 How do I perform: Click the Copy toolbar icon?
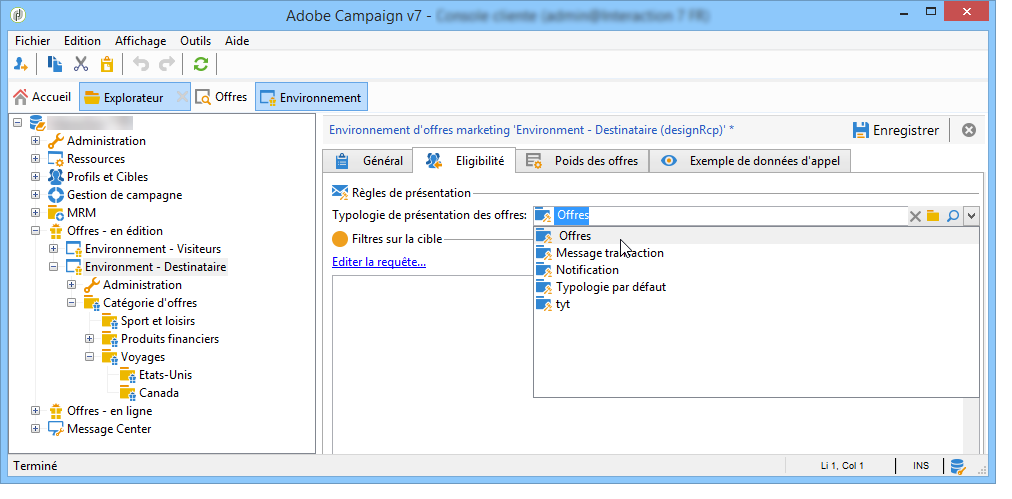click(x=55, y=64)
